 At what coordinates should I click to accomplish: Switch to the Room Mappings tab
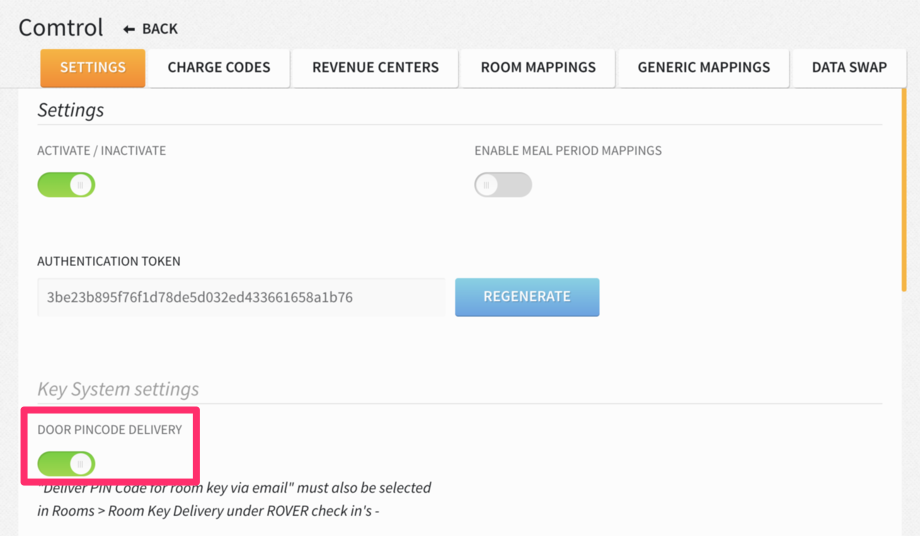point(538,68)
